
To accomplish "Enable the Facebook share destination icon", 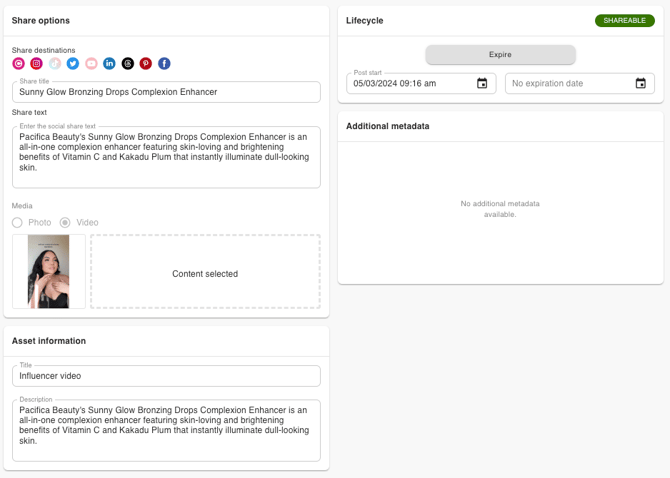I will (164, 64).
